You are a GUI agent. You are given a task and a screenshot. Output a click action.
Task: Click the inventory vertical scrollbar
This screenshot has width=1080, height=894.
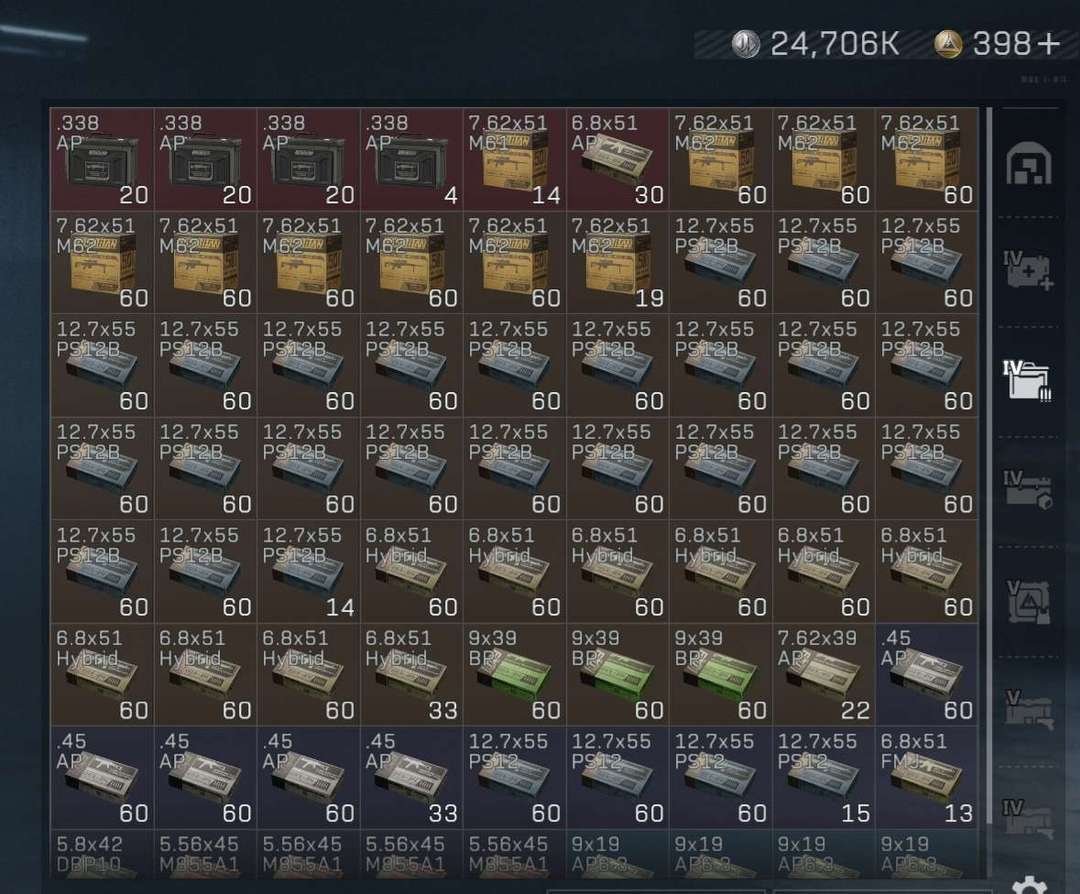(x=990, y=465)
